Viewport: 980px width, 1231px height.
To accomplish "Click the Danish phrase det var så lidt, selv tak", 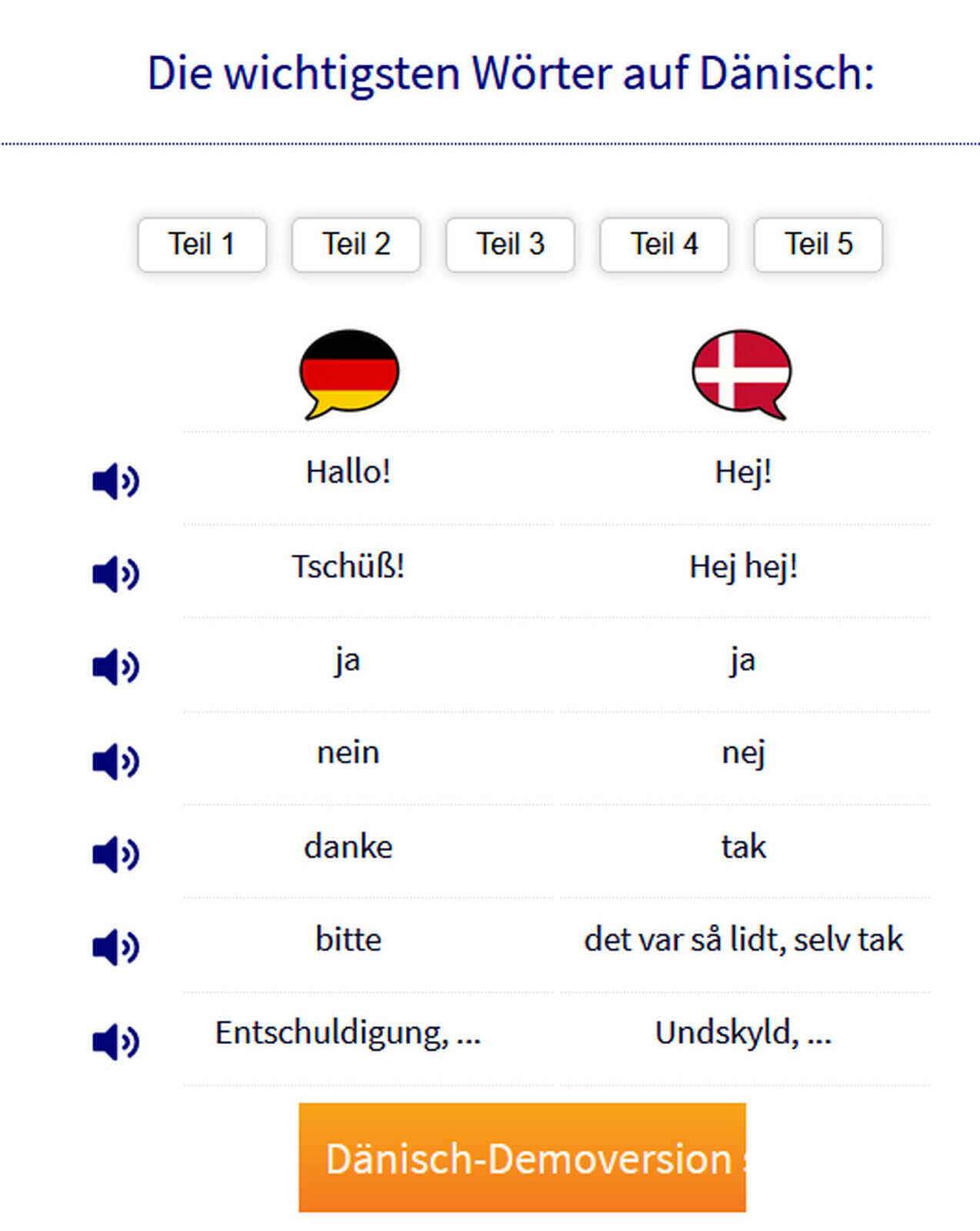I will 743,940.
